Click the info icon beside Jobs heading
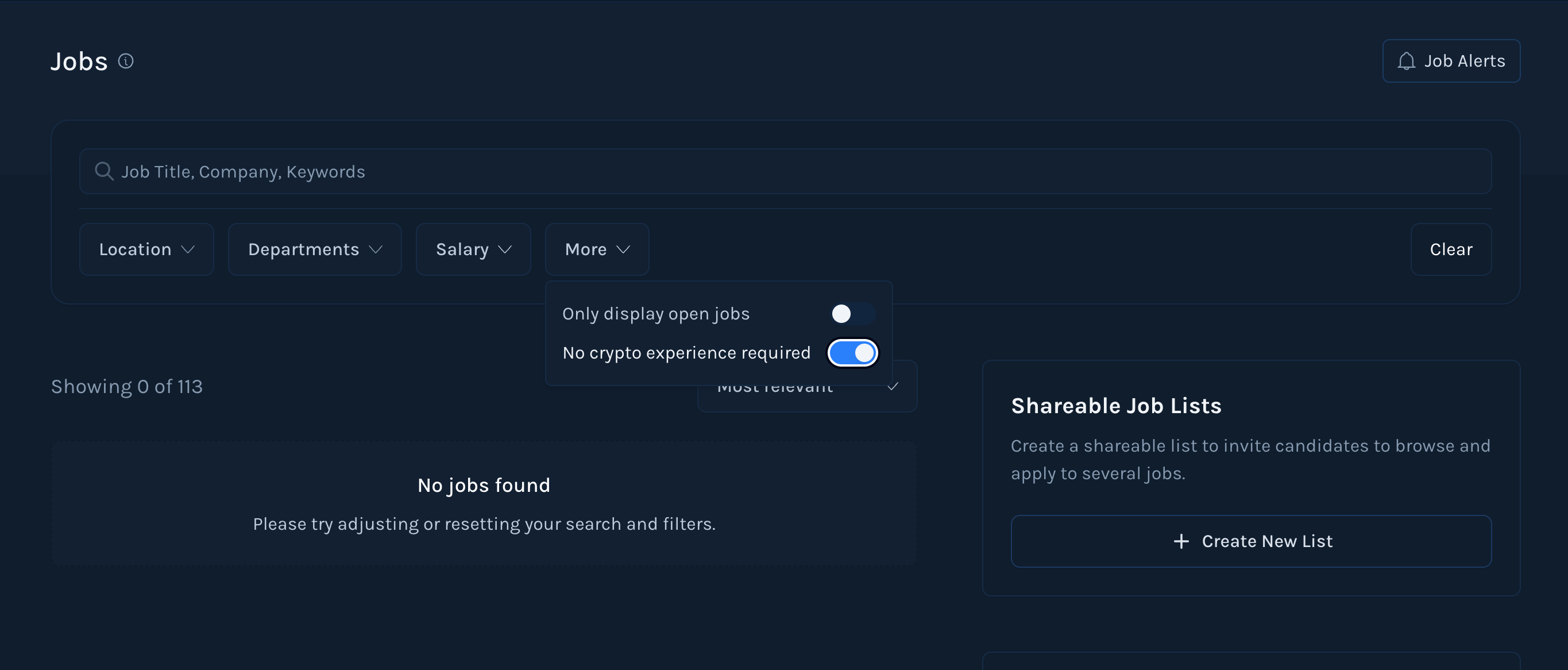Image resolution: width=1568 pixels, height=670 pixels. pos(125,61)
